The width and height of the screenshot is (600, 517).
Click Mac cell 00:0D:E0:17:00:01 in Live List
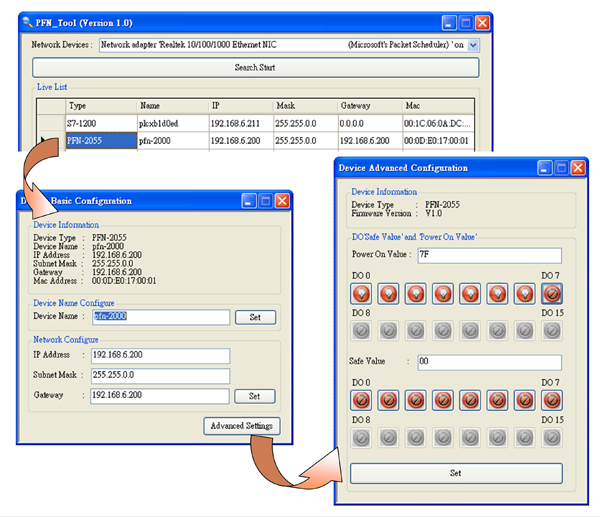pos(438,141)
